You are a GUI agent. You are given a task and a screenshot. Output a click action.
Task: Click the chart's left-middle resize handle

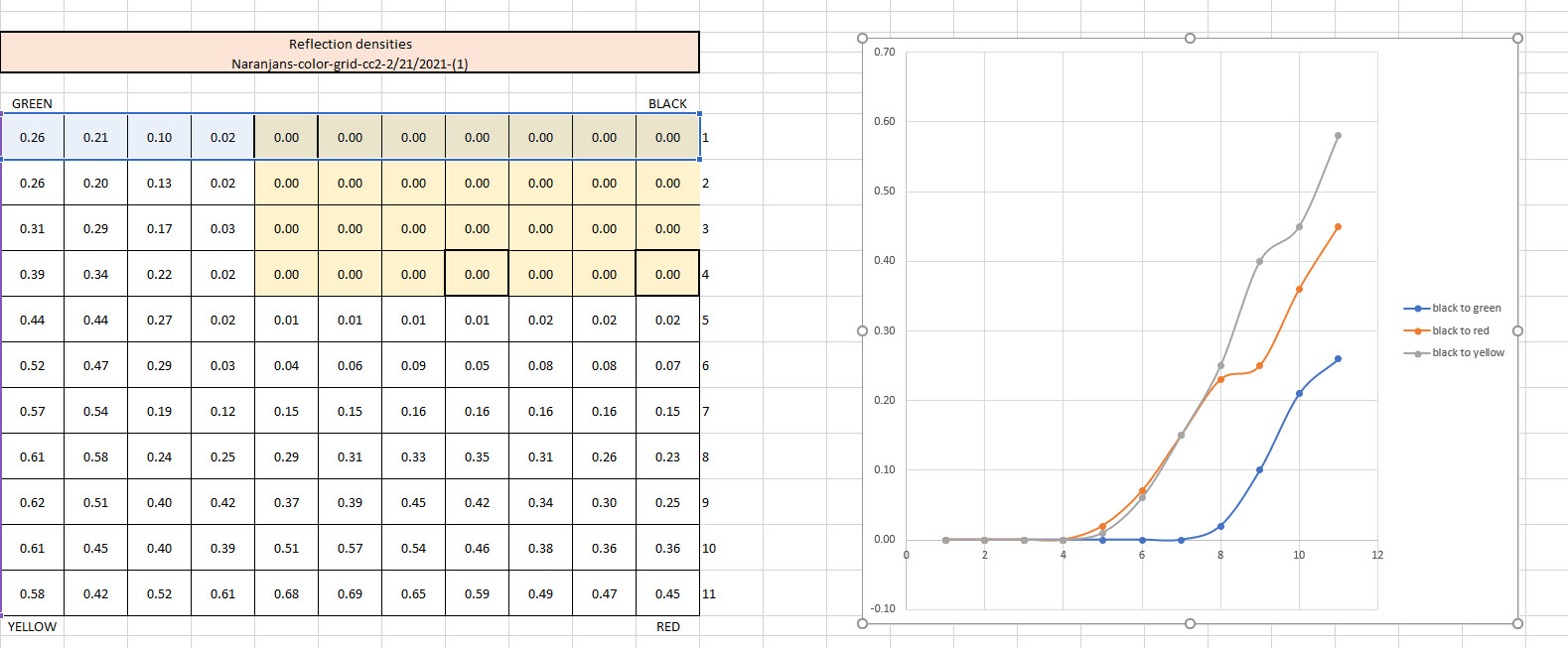862,330
